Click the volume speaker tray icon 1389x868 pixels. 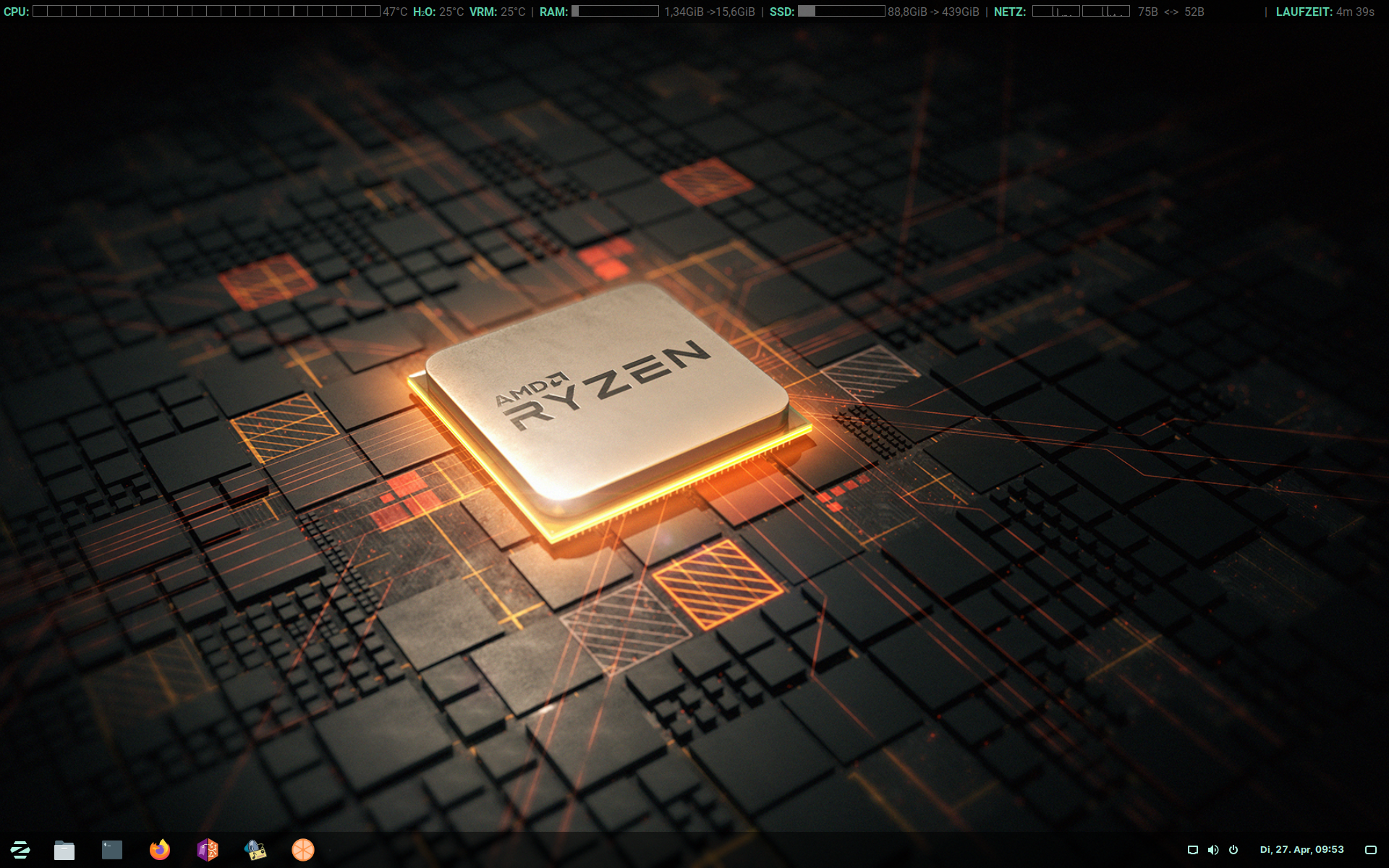click(x=1213, y=850)
